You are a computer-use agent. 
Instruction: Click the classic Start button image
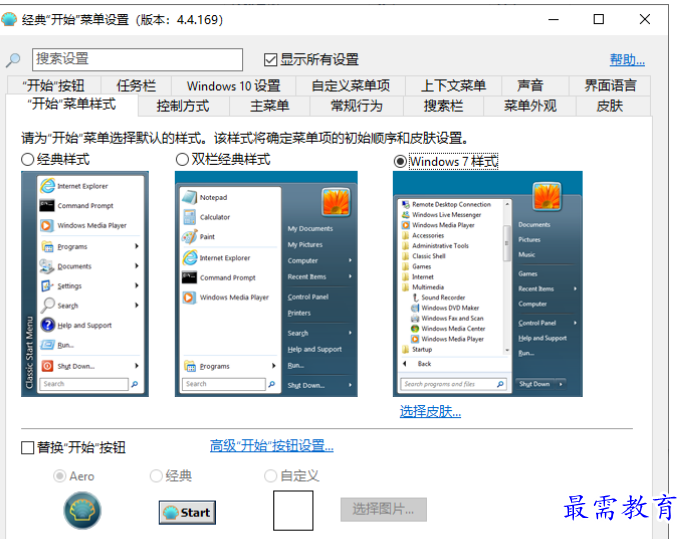pos(187,512)
